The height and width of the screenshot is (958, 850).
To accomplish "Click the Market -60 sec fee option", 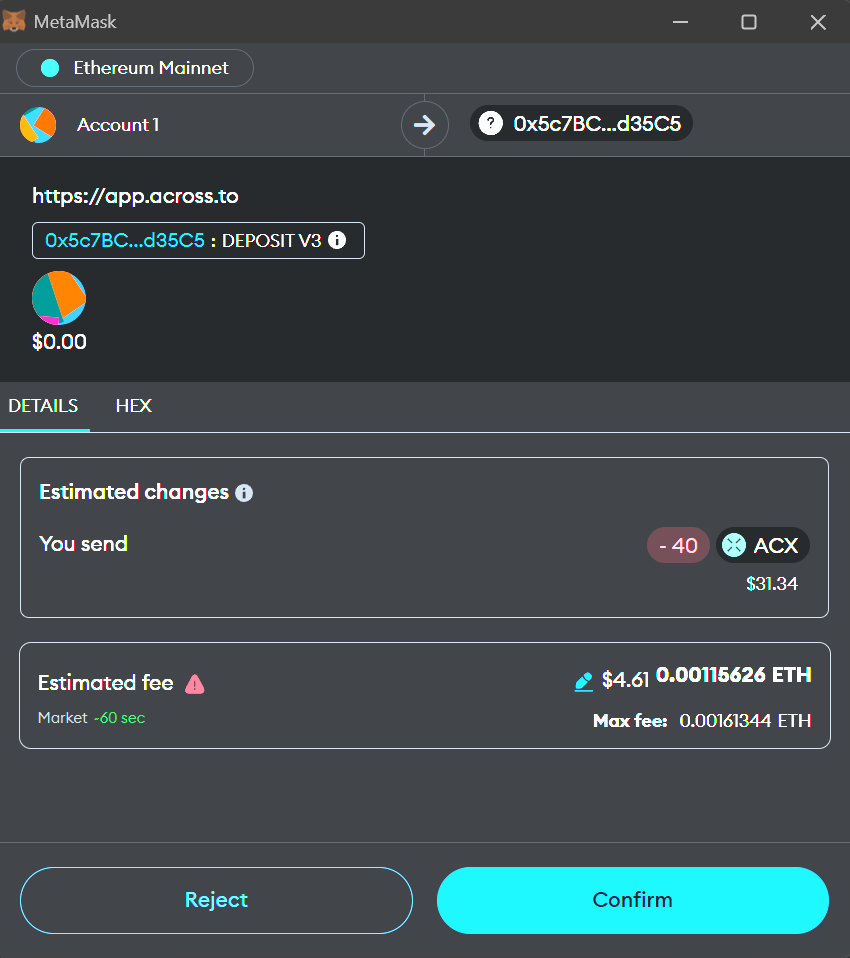I will [x=91, y=717].
